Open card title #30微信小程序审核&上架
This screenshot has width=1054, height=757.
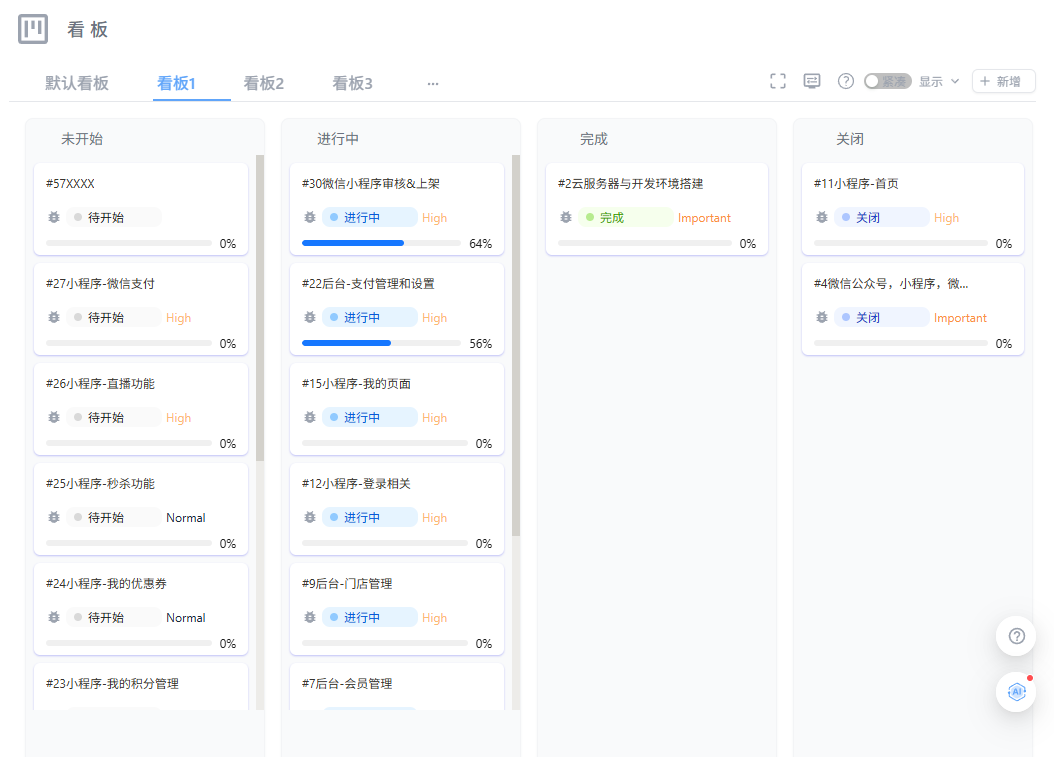(x=371, y=184)
